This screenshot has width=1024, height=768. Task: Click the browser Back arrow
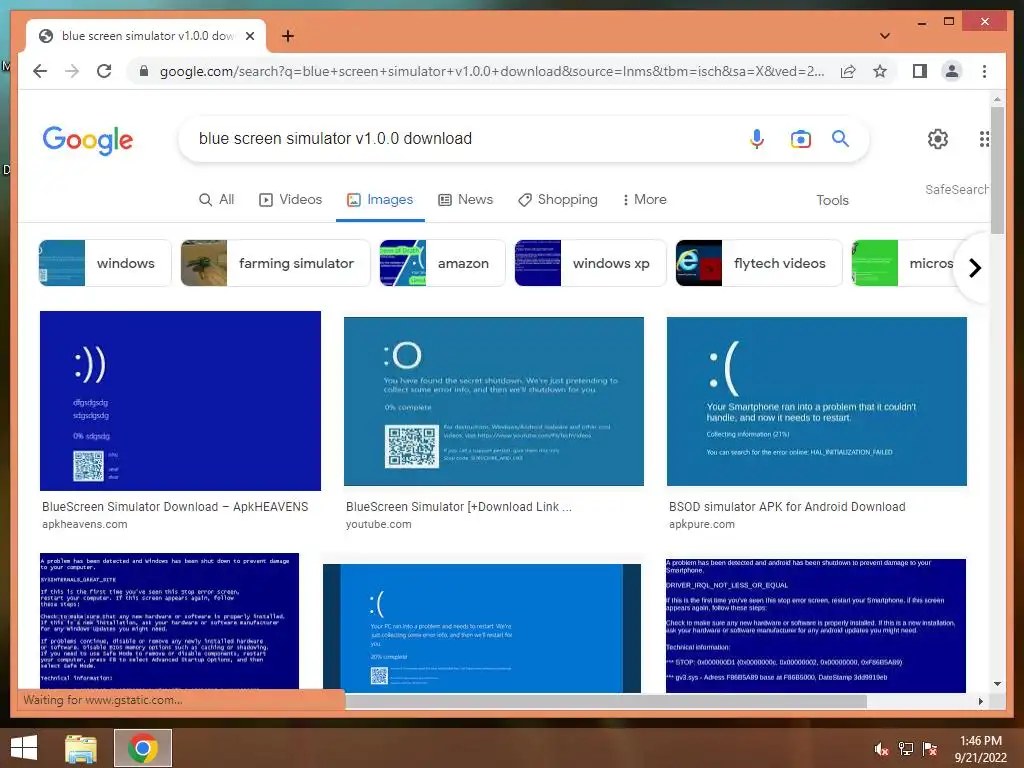40,71
